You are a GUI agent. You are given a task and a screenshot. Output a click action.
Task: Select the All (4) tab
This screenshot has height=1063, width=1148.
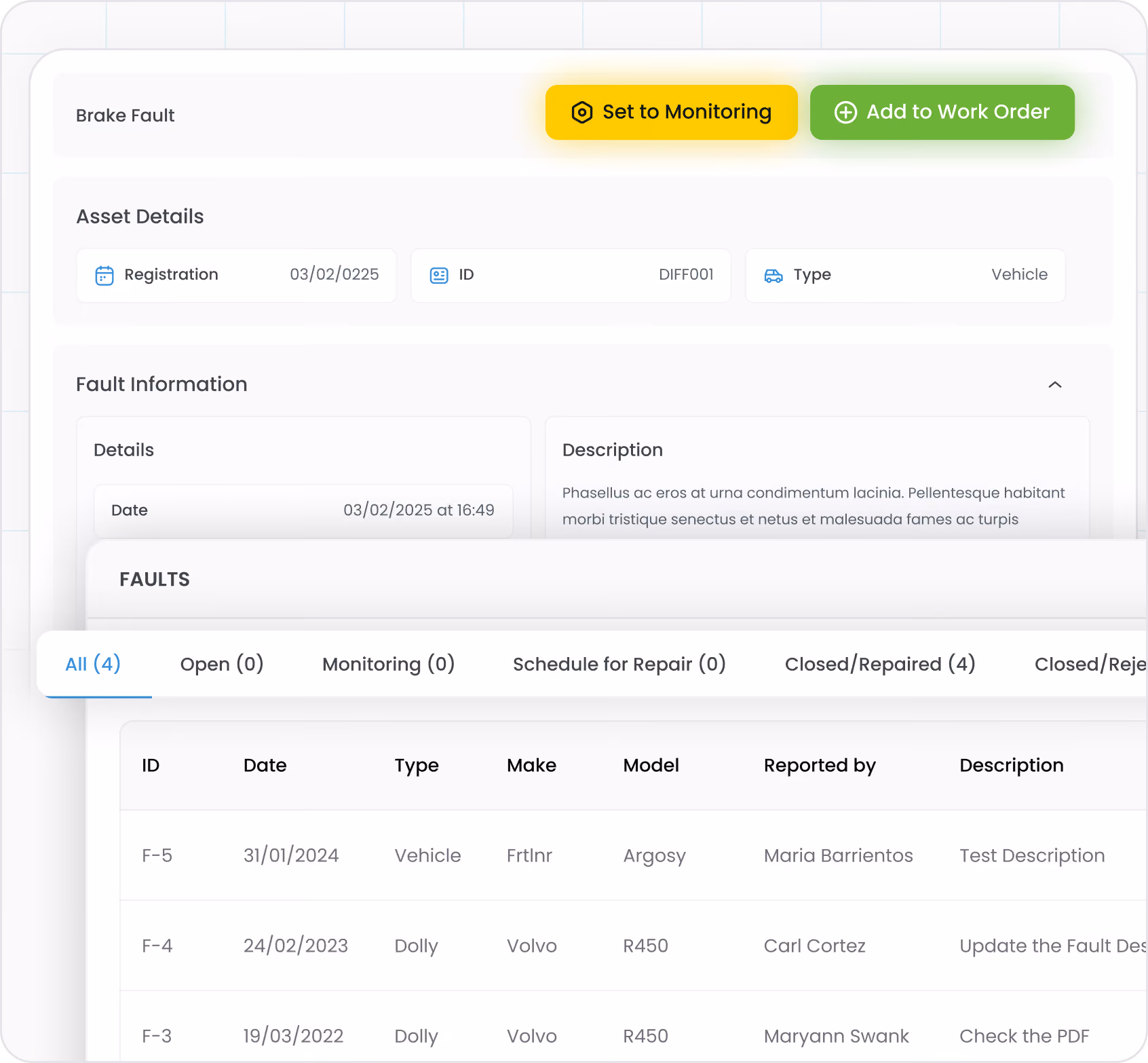pos(93,664)
